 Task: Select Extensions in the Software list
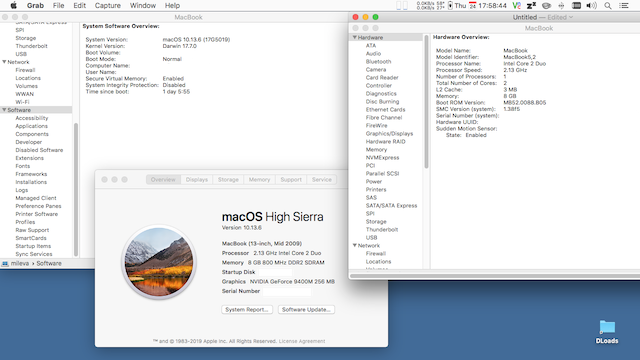pyautogui.click(x=29, y=158)
